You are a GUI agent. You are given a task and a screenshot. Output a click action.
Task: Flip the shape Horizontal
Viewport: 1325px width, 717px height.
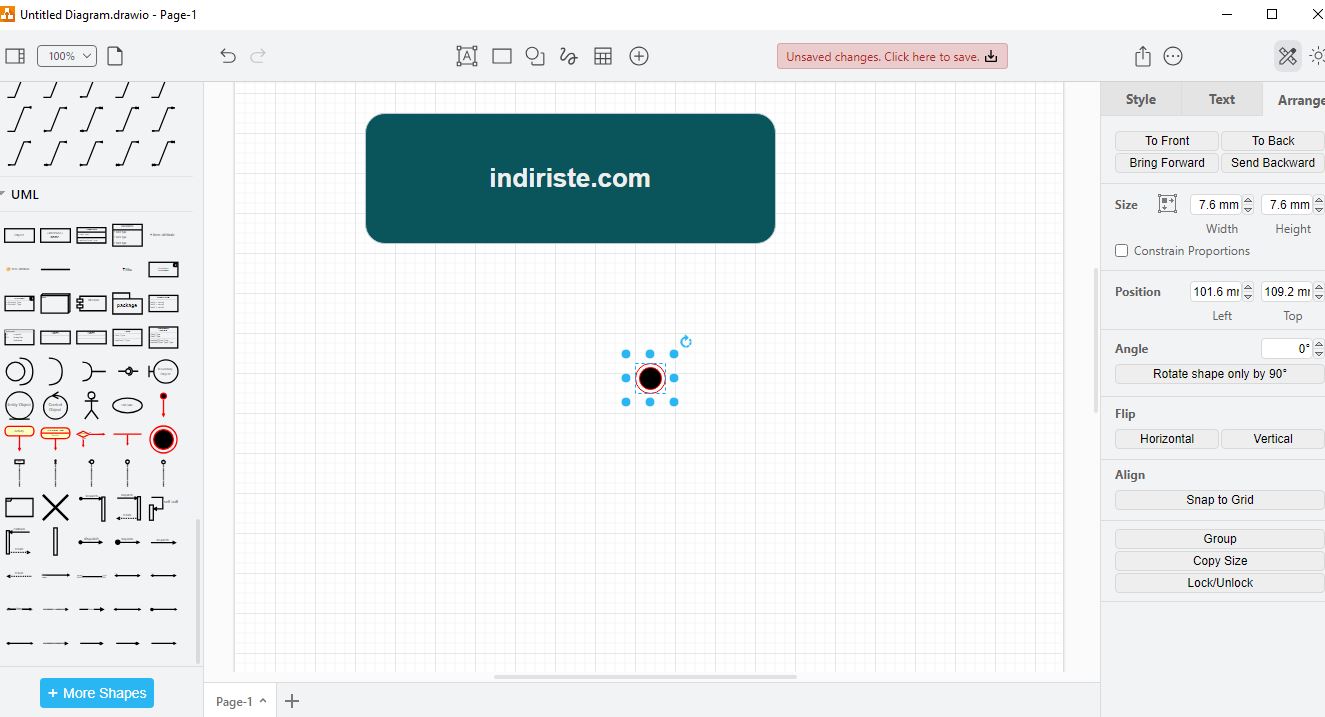tap(1167, 439)
